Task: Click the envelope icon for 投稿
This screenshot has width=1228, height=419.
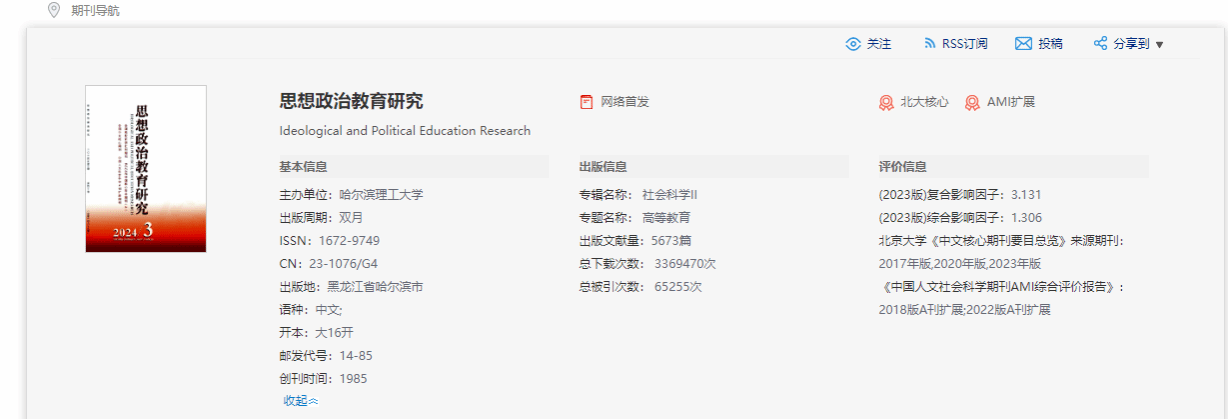Action: (x=1023, y=44)
